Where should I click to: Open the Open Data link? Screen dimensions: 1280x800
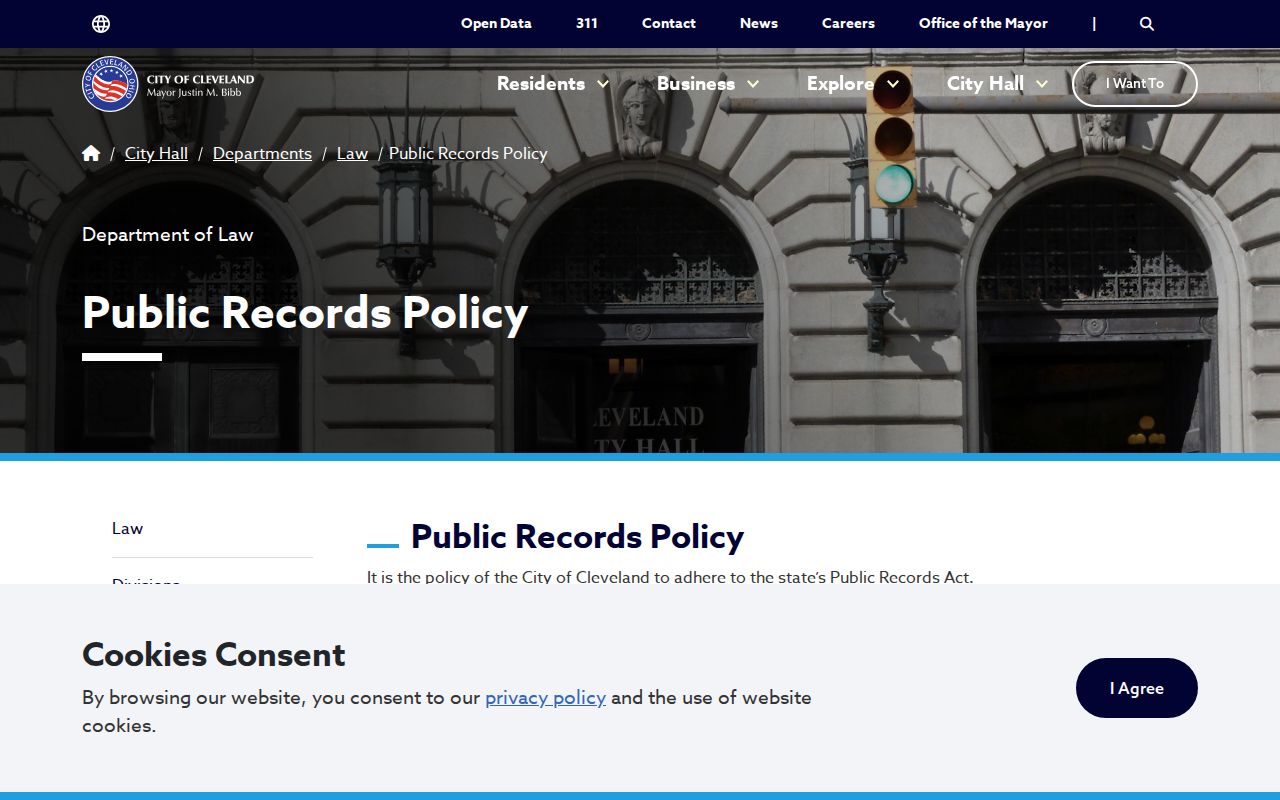click(x=496, y=23)
